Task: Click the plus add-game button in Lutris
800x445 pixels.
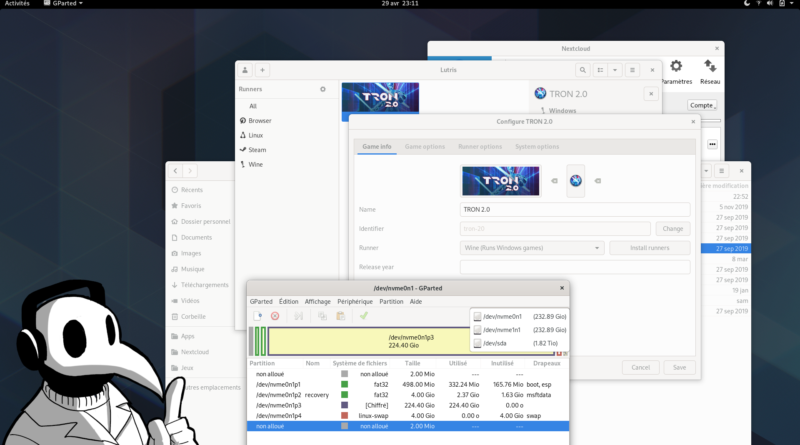Action: 262,70
